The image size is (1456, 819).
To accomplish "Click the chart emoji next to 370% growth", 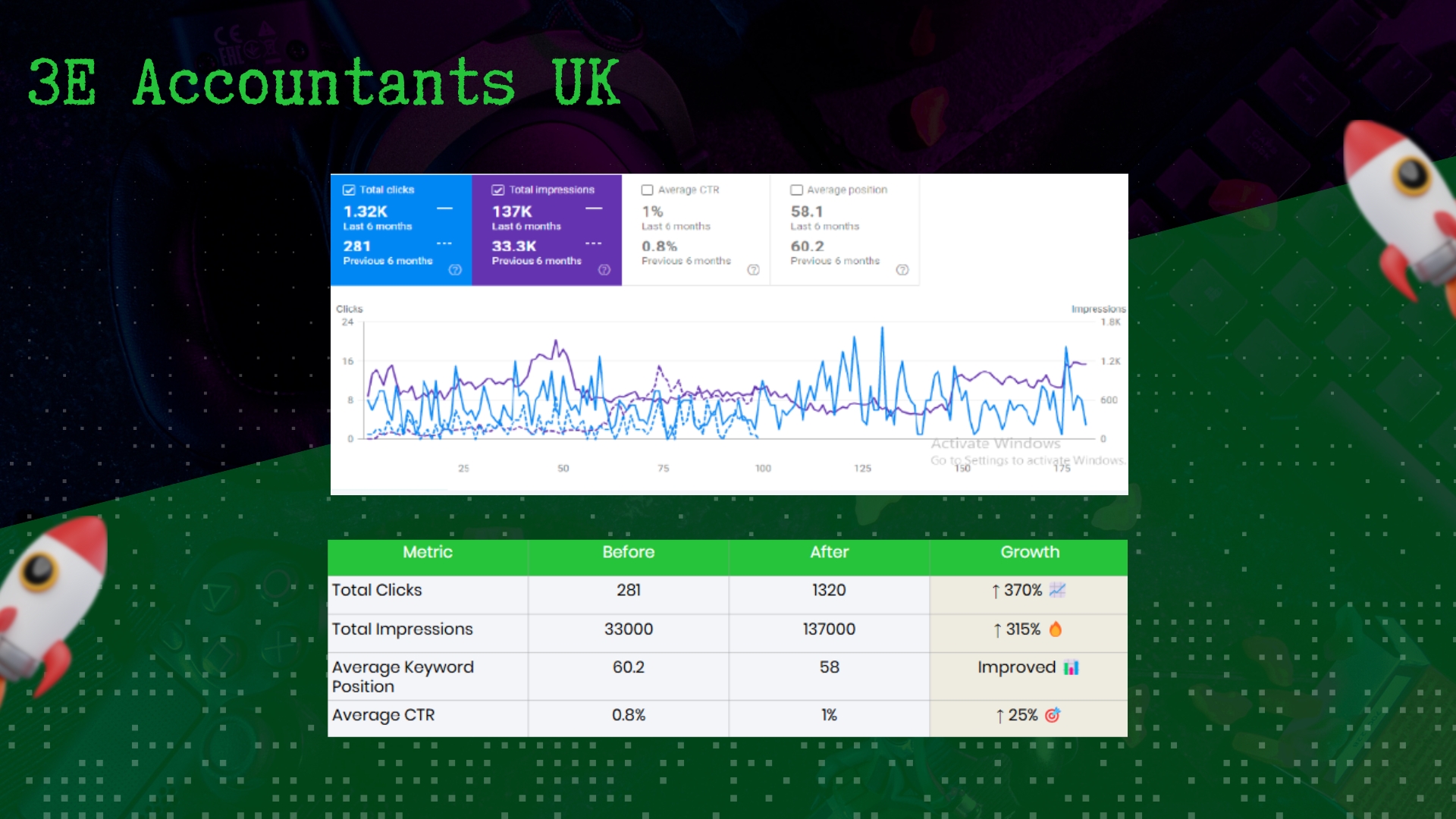I will click(1058, 590).
